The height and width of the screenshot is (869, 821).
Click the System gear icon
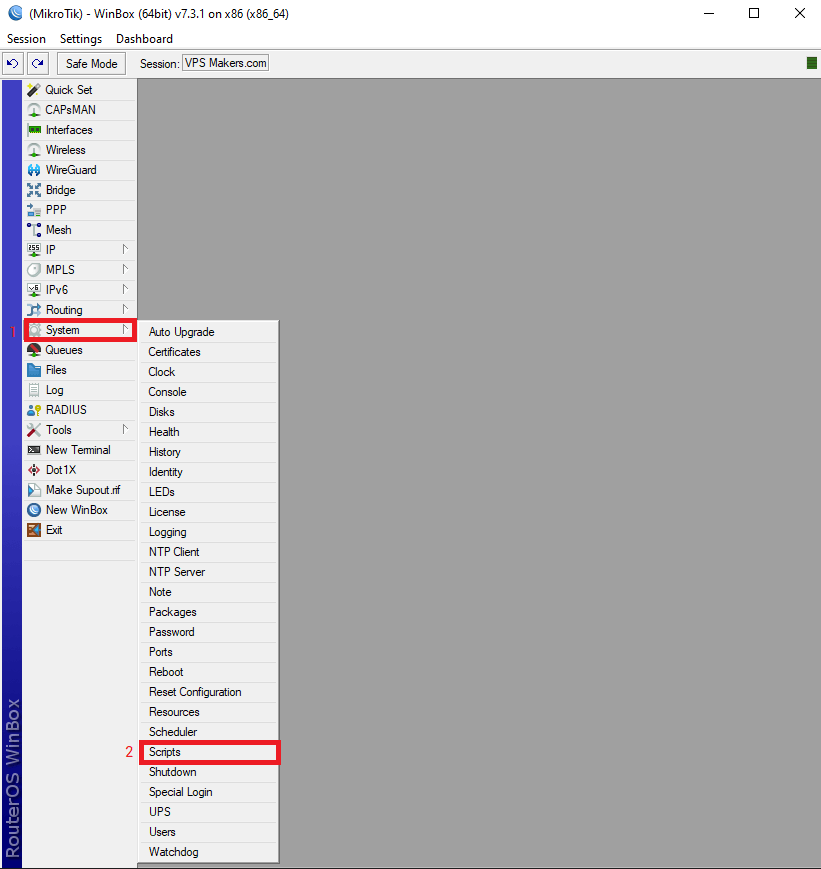pos(34,330)
